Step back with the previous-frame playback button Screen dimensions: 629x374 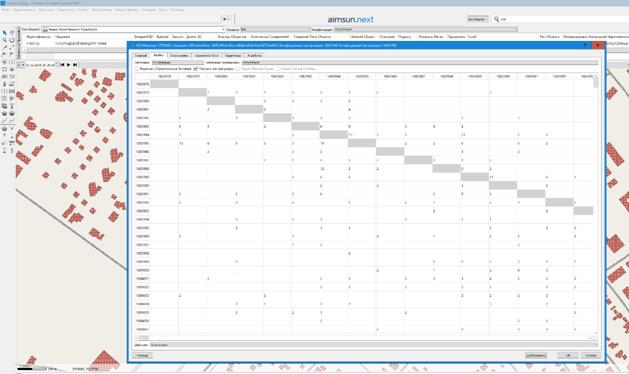(x=62, y=65)
